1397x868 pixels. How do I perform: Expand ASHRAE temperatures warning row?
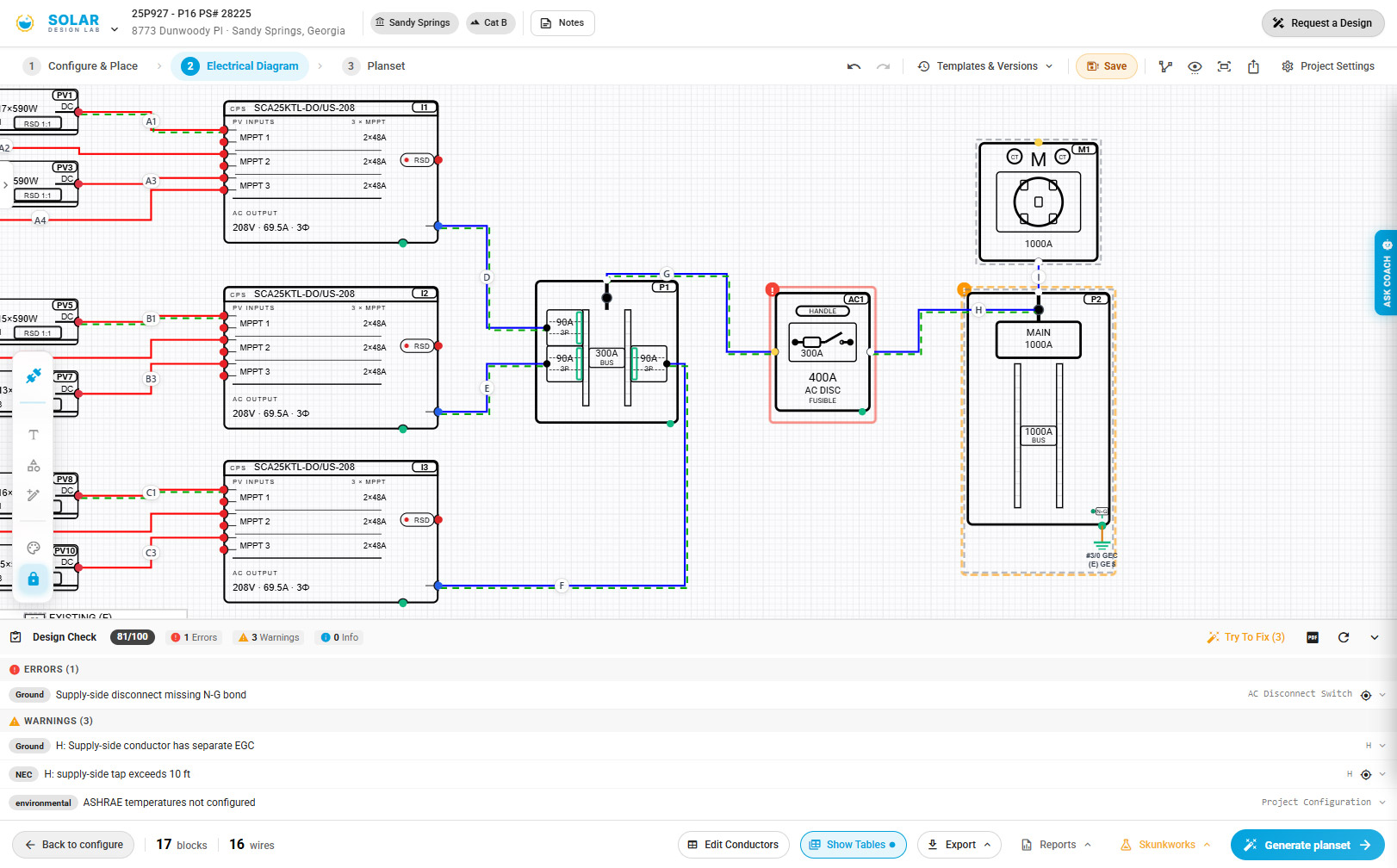click(1382, 803)
